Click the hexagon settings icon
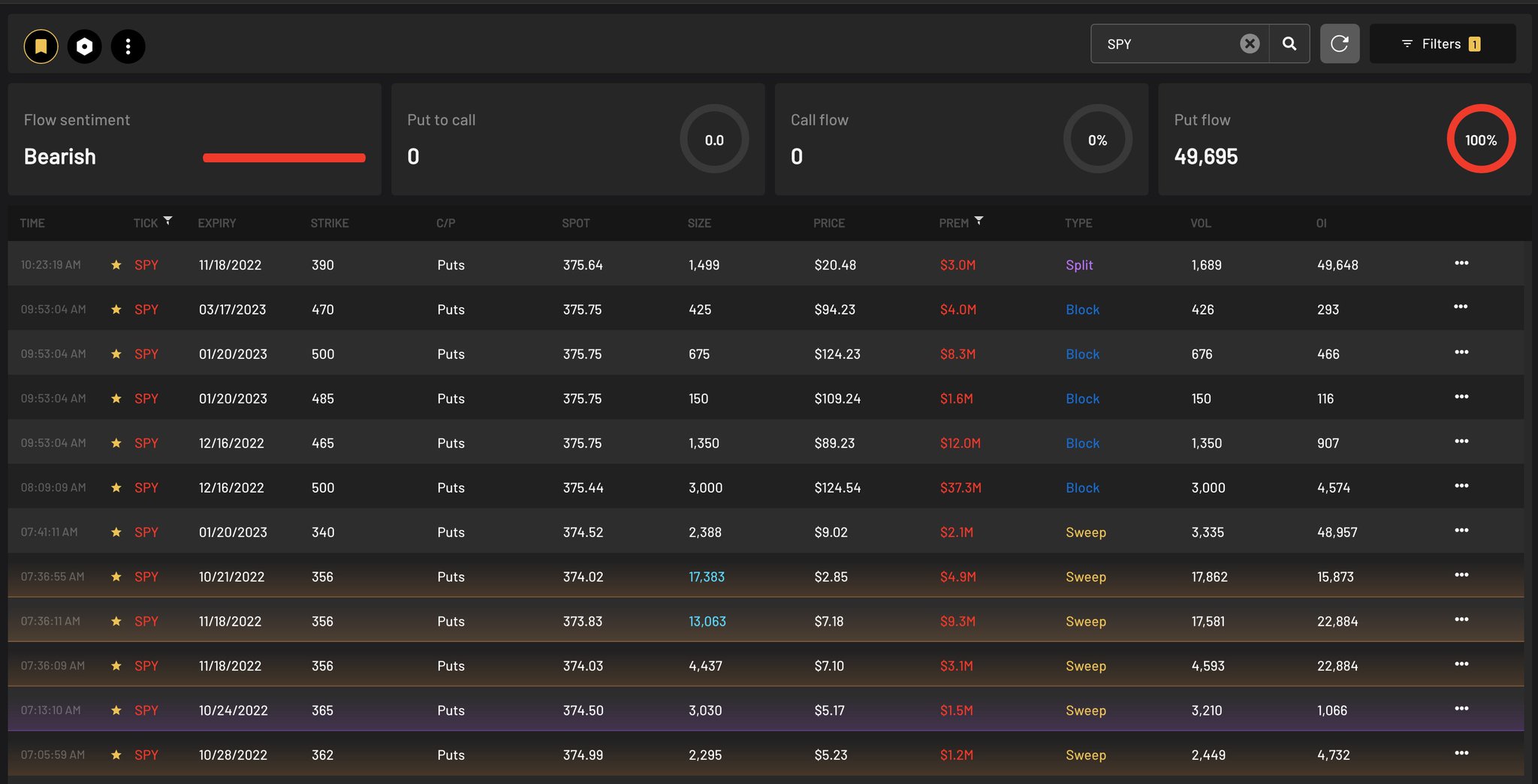Image resolution: width=1538 pixels, height=784 pixels. click(x=85, y=47)
